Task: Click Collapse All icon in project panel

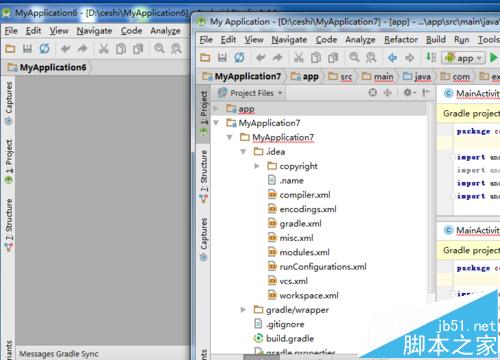Action: coord(387,92)
